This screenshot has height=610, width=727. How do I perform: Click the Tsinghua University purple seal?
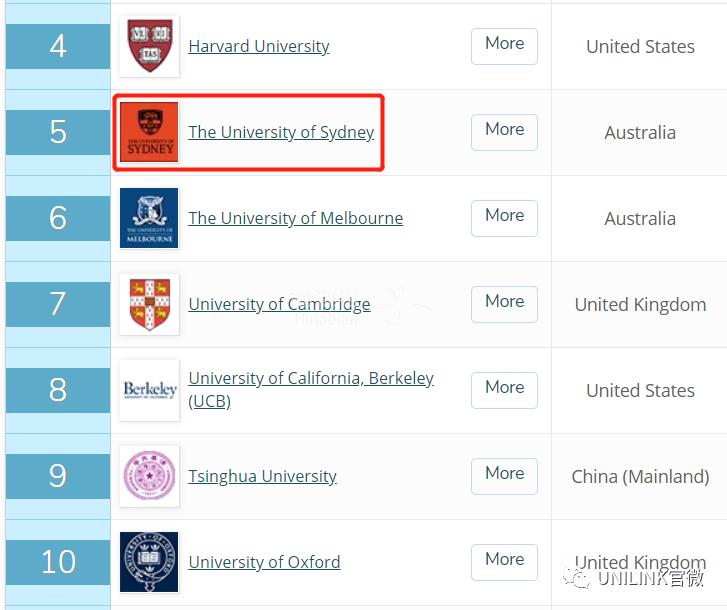click(149, 477)
